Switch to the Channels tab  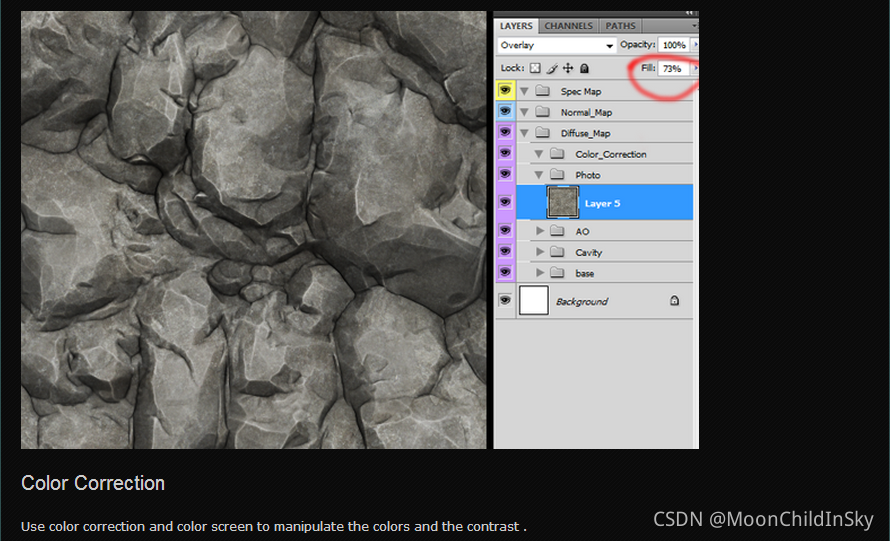(x=568, y=26)
